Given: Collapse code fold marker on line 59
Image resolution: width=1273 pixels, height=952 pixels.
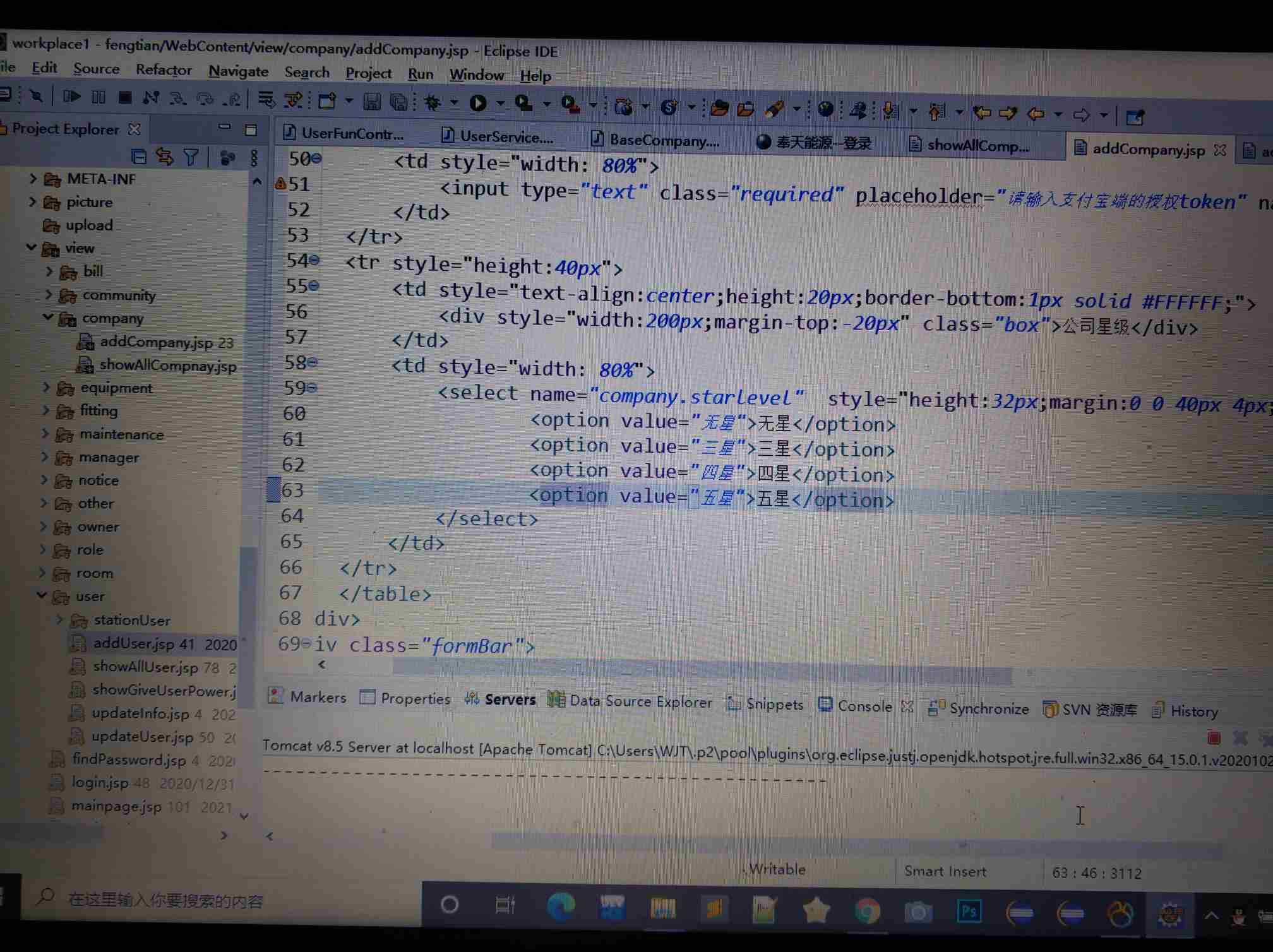Looking at the screenshot, I should click(312, 388).
